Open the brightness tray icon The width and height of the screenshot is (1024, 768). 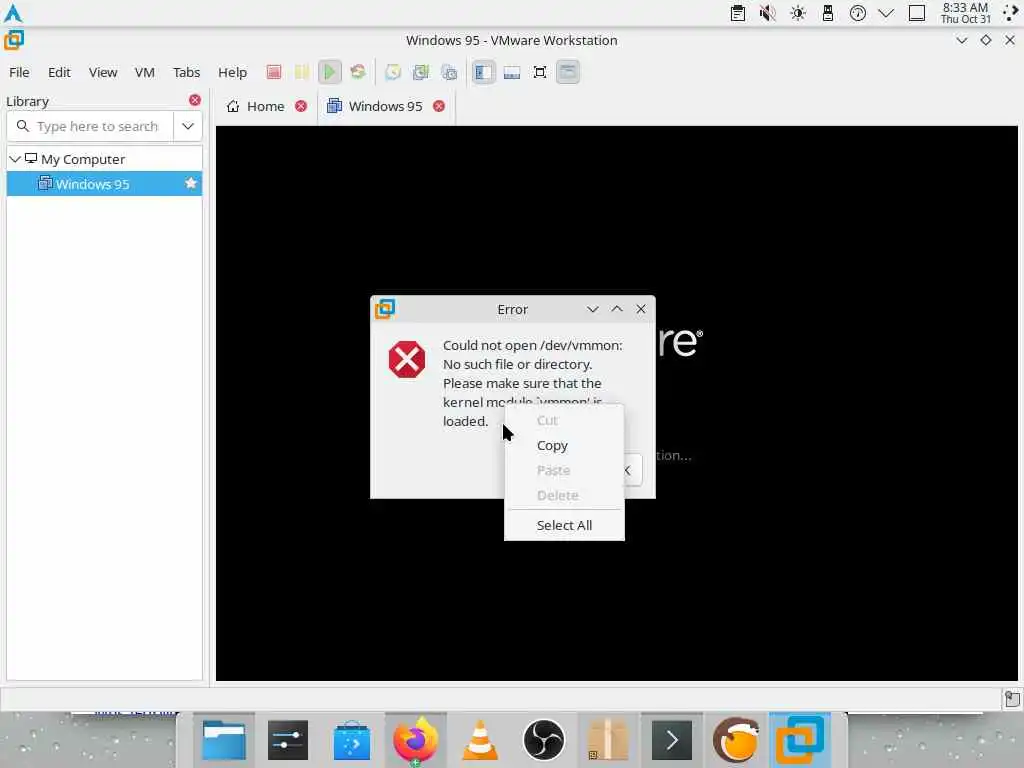tap(798, 13)
